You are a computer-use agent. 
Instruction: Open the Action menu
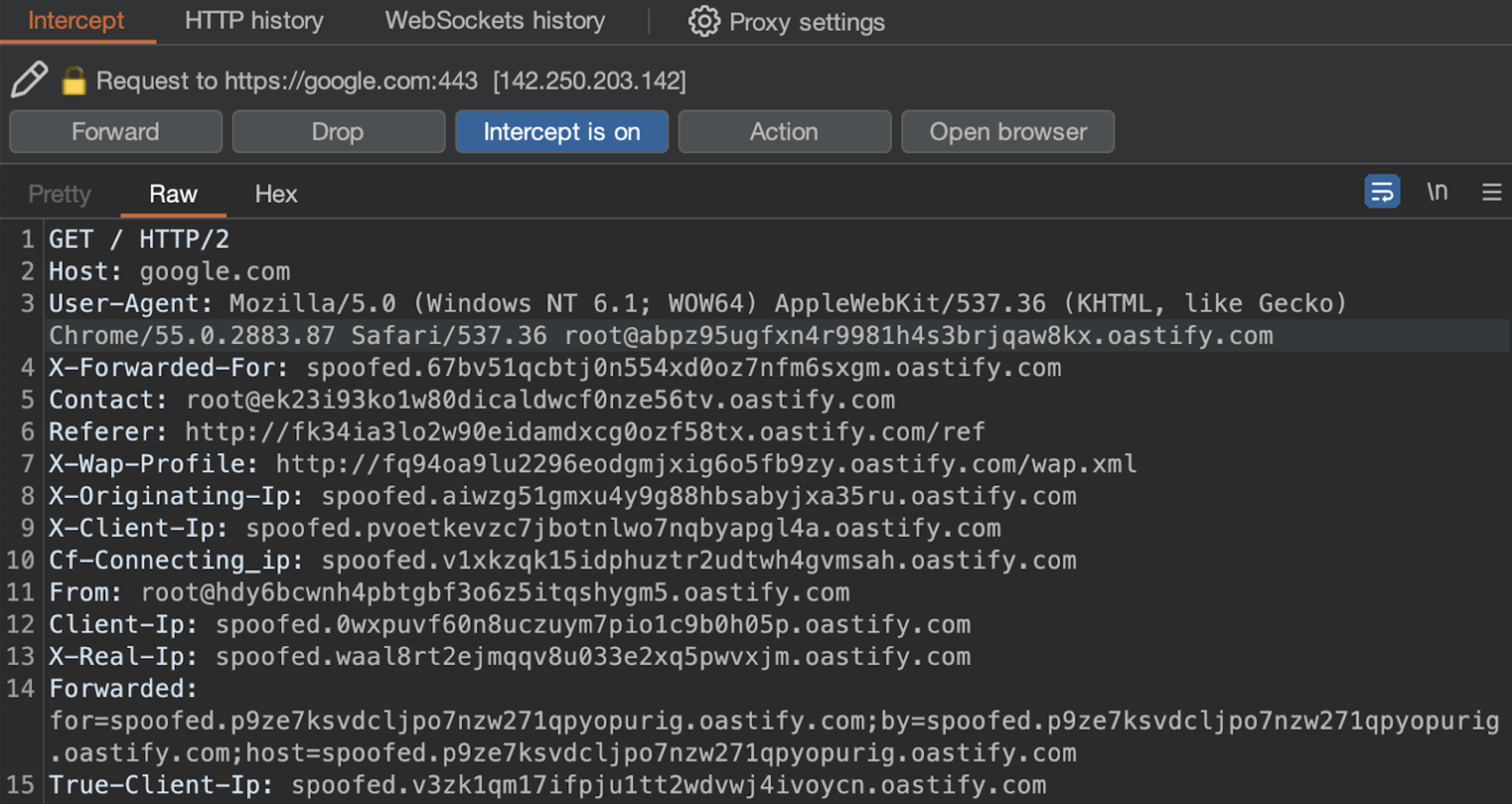[x=784, y=131]
